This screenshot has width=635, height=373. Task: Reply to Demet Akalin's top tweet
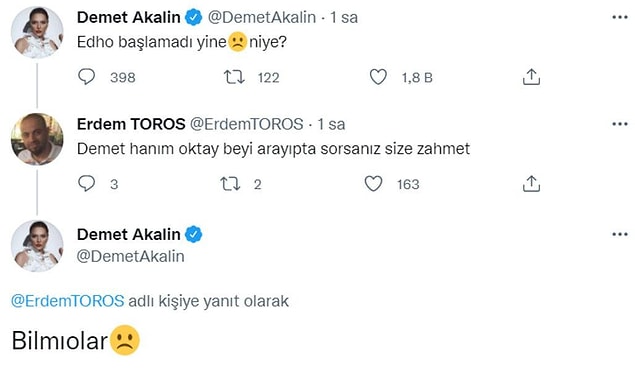tap(86, 77)
